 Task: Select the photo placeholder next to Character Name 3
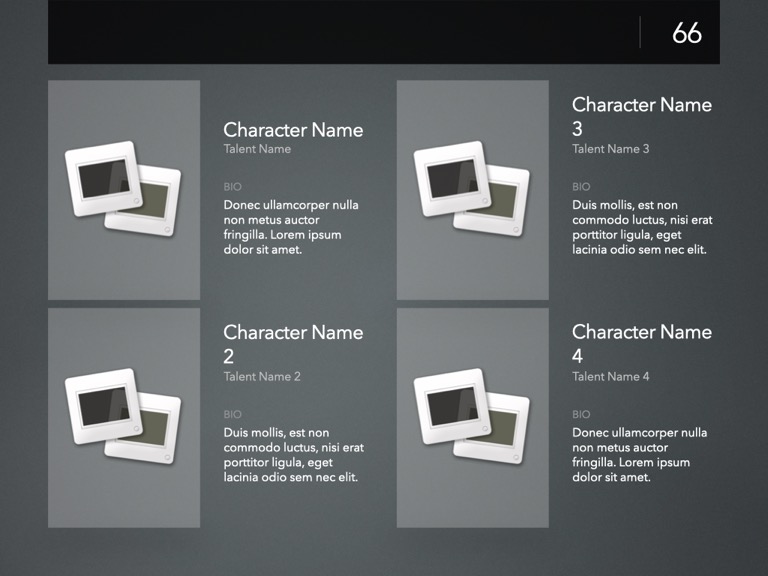point(472,190)
